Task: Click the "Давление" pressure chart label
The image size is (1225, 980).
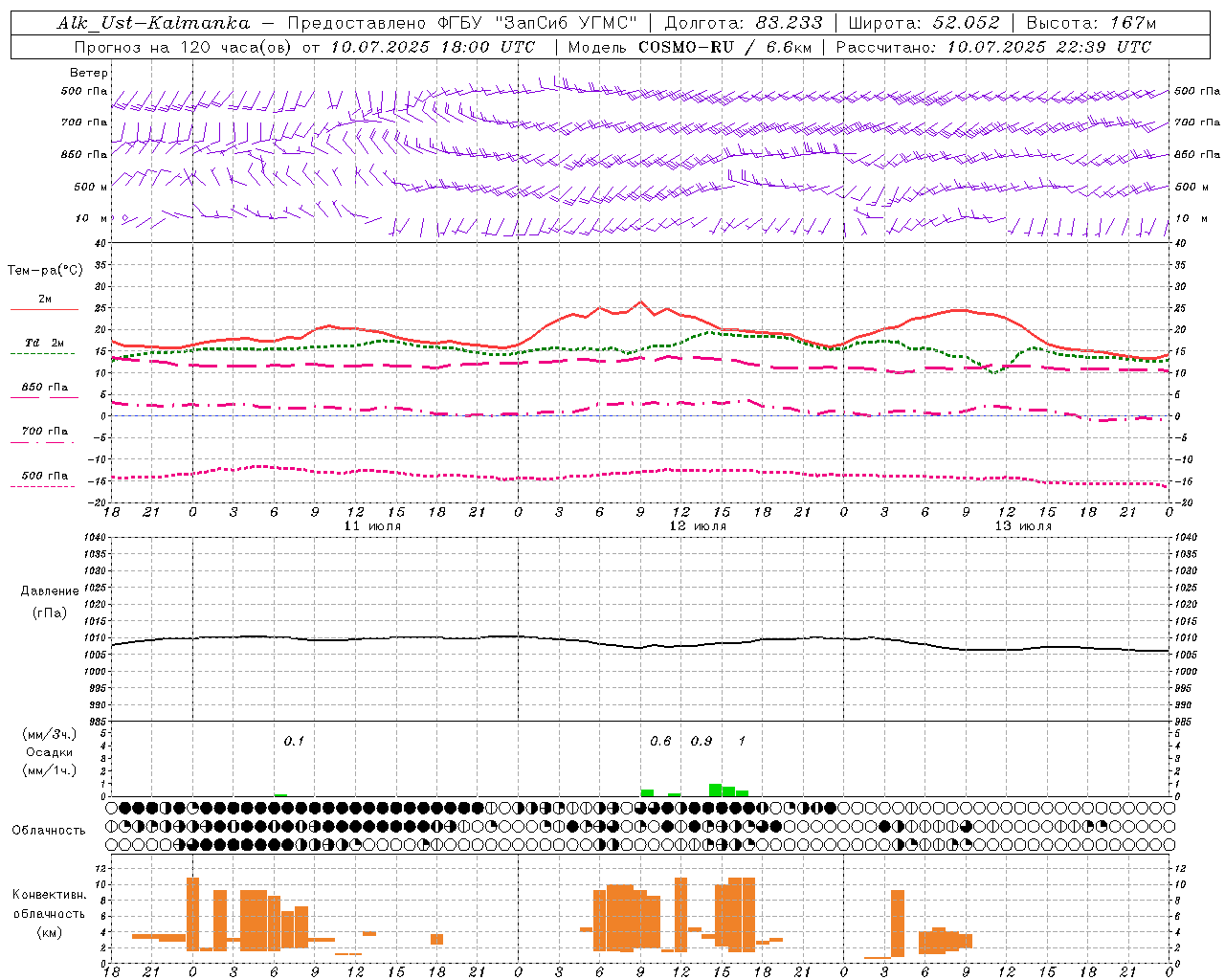Action: [x=50, y=591]
